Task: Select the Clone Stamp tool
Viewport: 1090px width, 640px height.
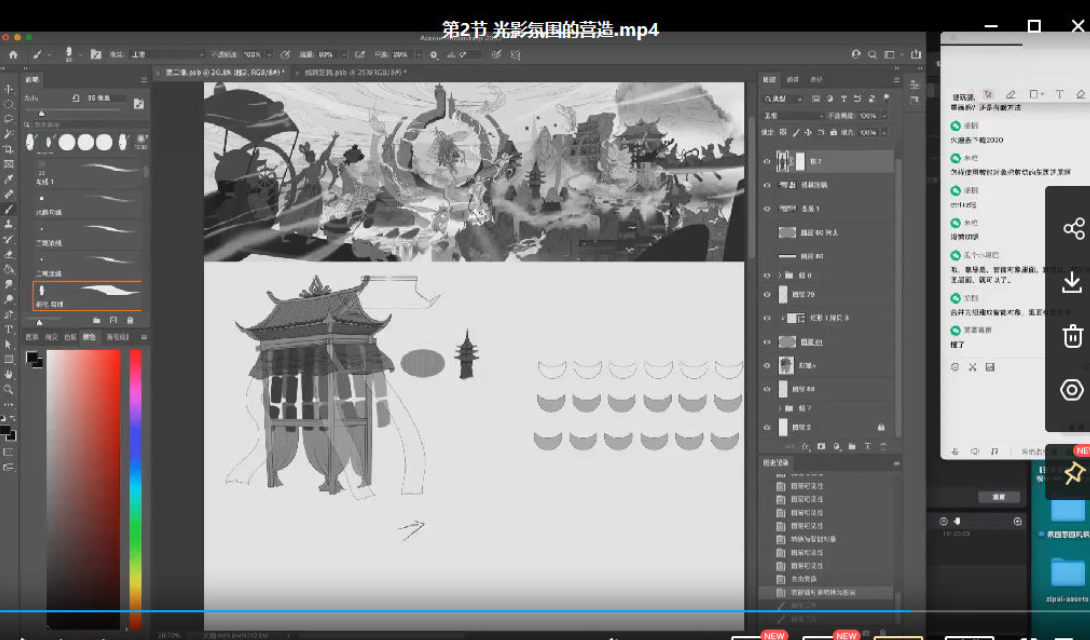Action: coord(8,224)
